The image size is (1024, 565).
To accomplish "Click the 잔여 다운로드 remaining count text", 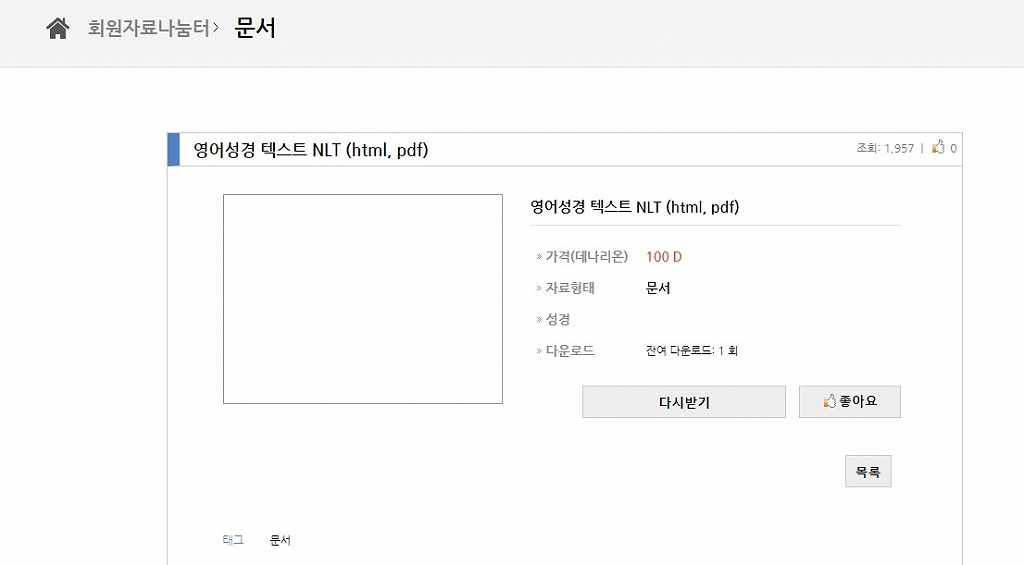I will pyautogui.click(x=692, y=351).
